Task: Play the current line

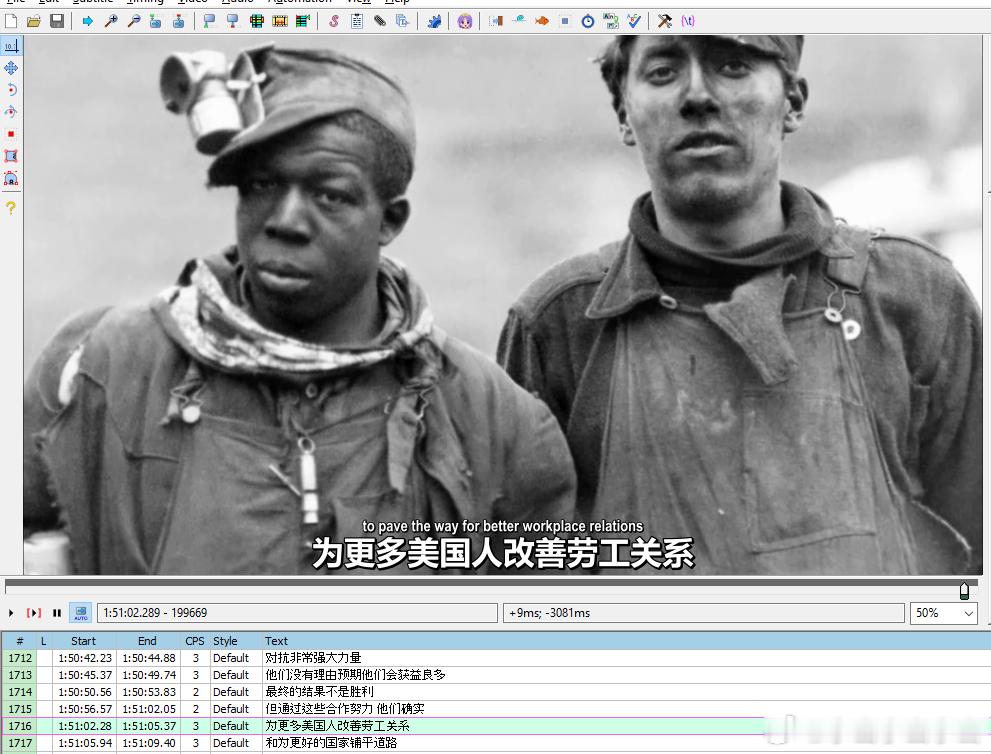Action: 33,612
